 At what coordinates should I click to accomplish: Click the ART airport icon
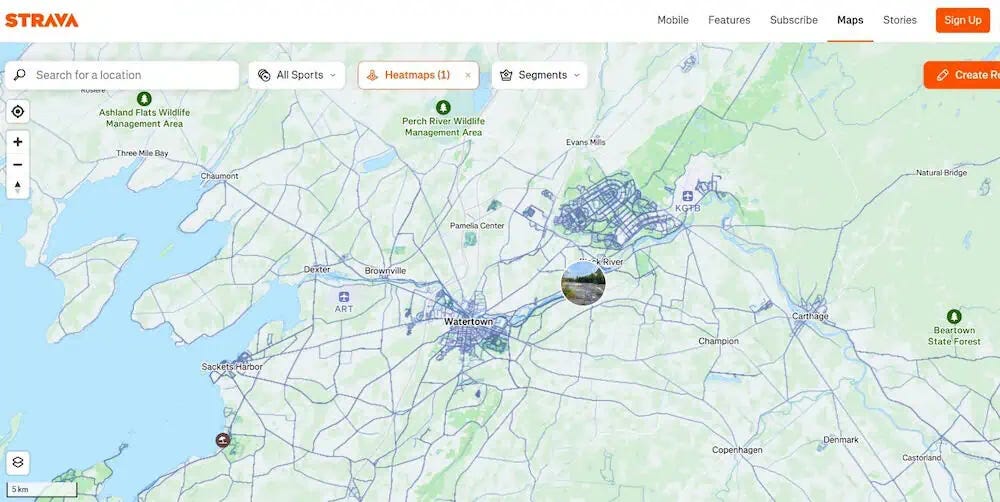pos(344,297)
